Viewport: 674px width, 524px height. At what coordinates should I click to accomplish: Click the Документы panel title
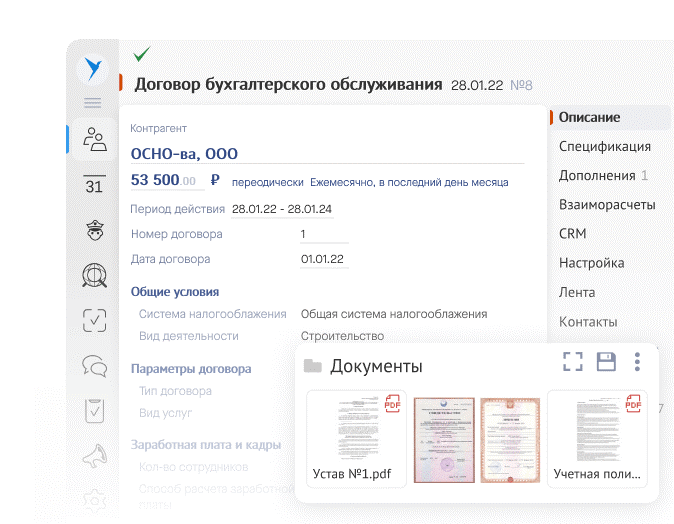coord(377,366)
